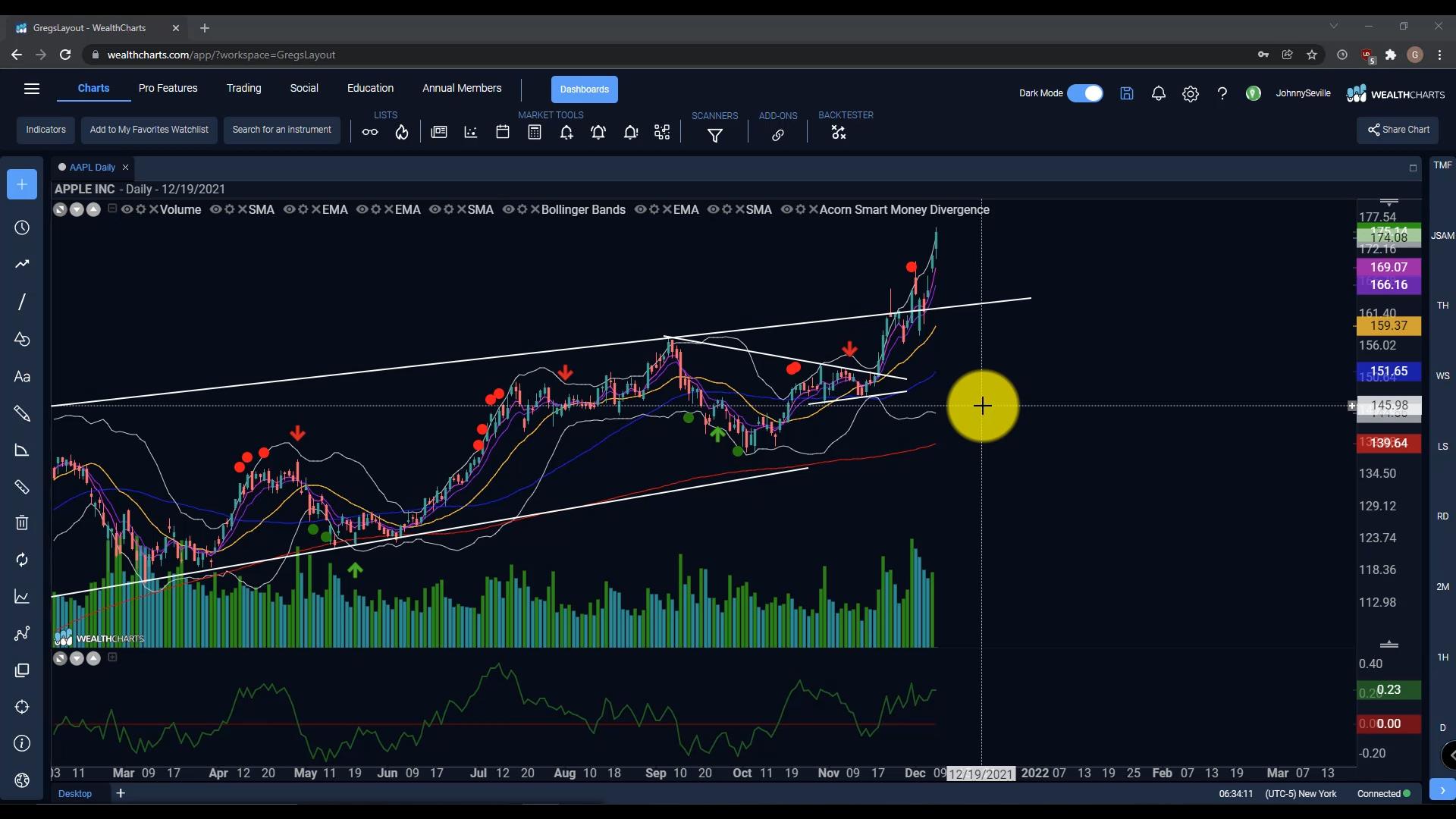Viewport: 1456px width, 819px height.
Task: Select the angle measurement tool
Action: (x=22, y=450)
